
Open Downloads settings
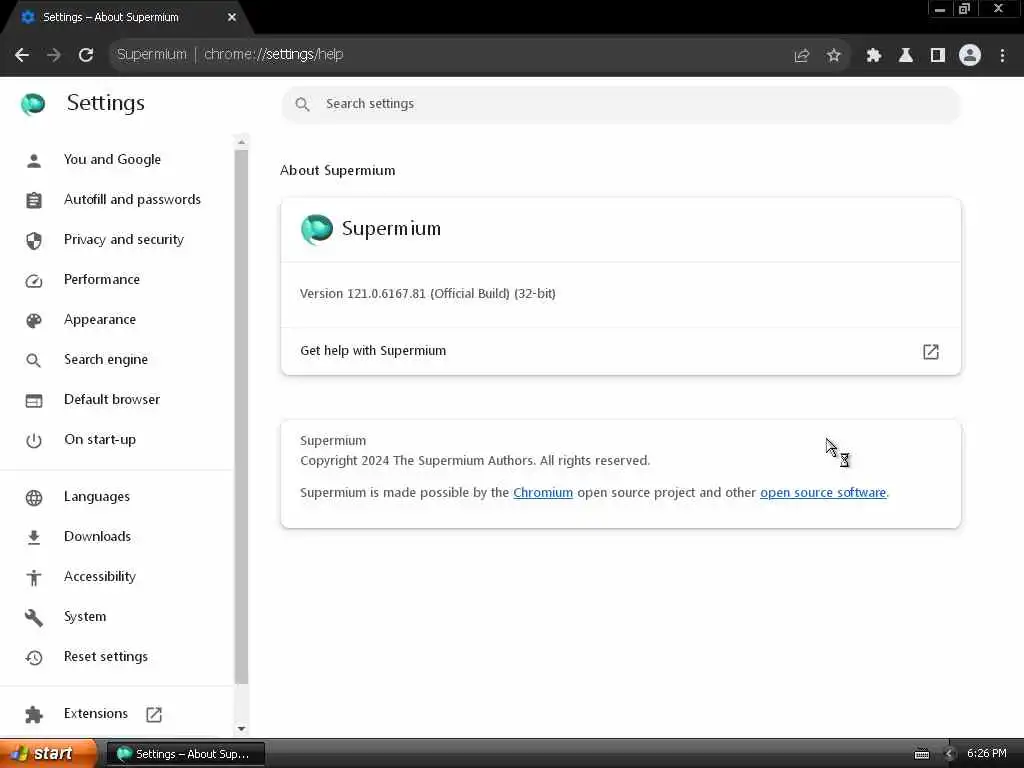[97, 536]
